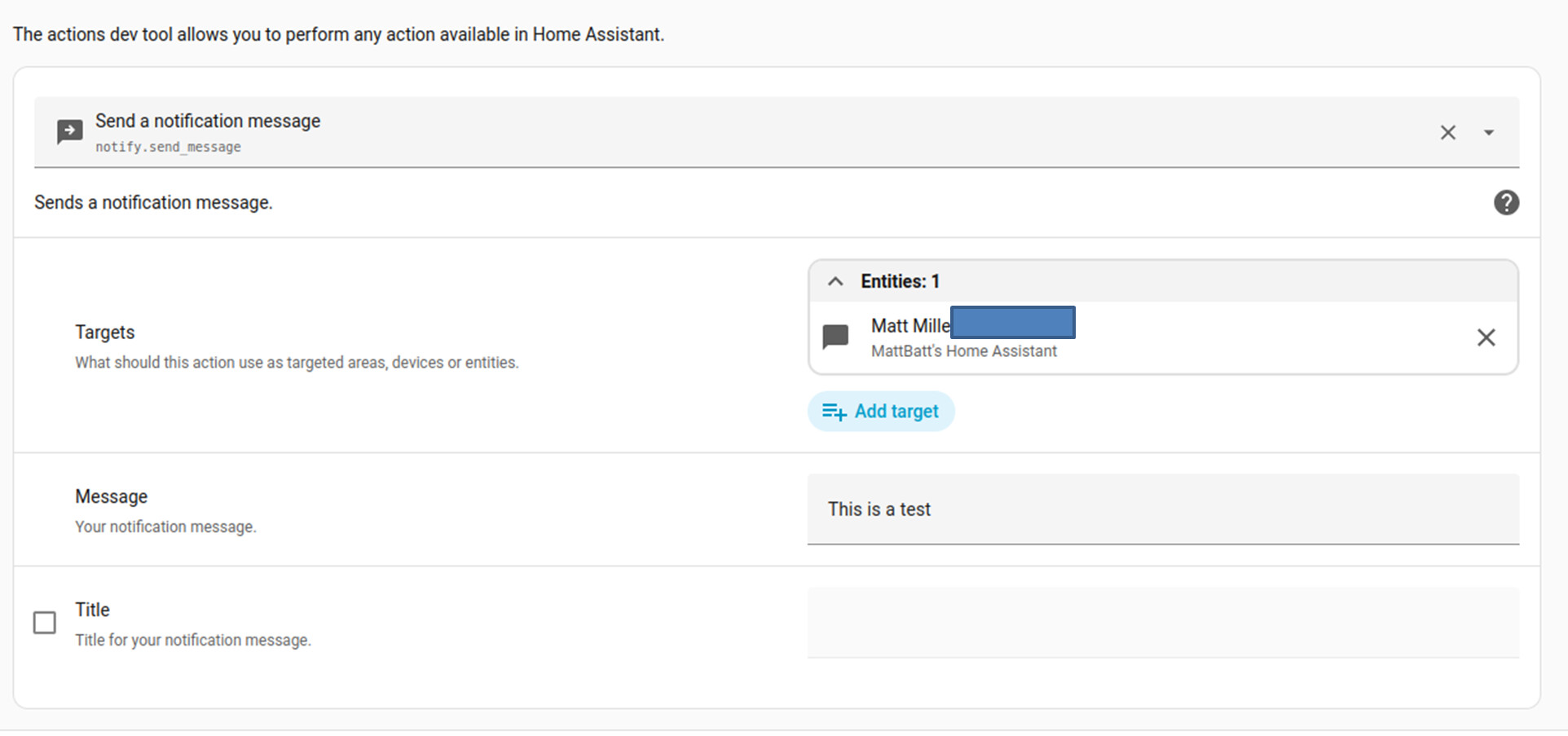
Task: Click the chat bubble icon beside Matt Mille
Action: [835, 337]
